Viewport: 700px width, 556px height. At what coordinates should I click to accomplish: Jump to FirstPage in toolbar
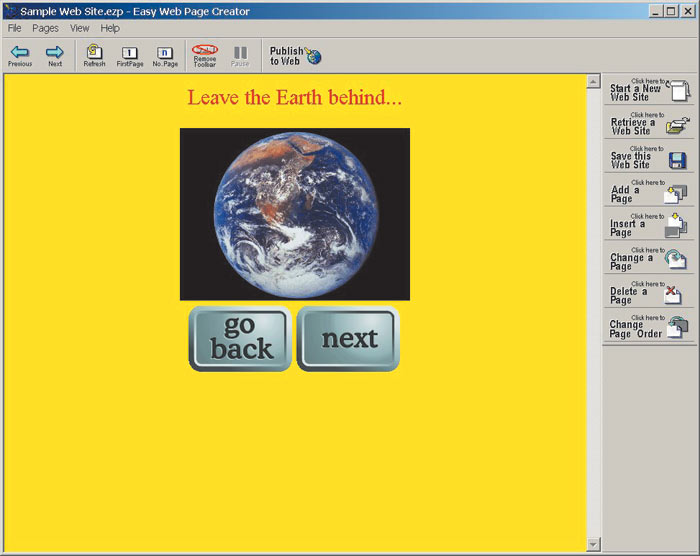[x=129, y=53]
